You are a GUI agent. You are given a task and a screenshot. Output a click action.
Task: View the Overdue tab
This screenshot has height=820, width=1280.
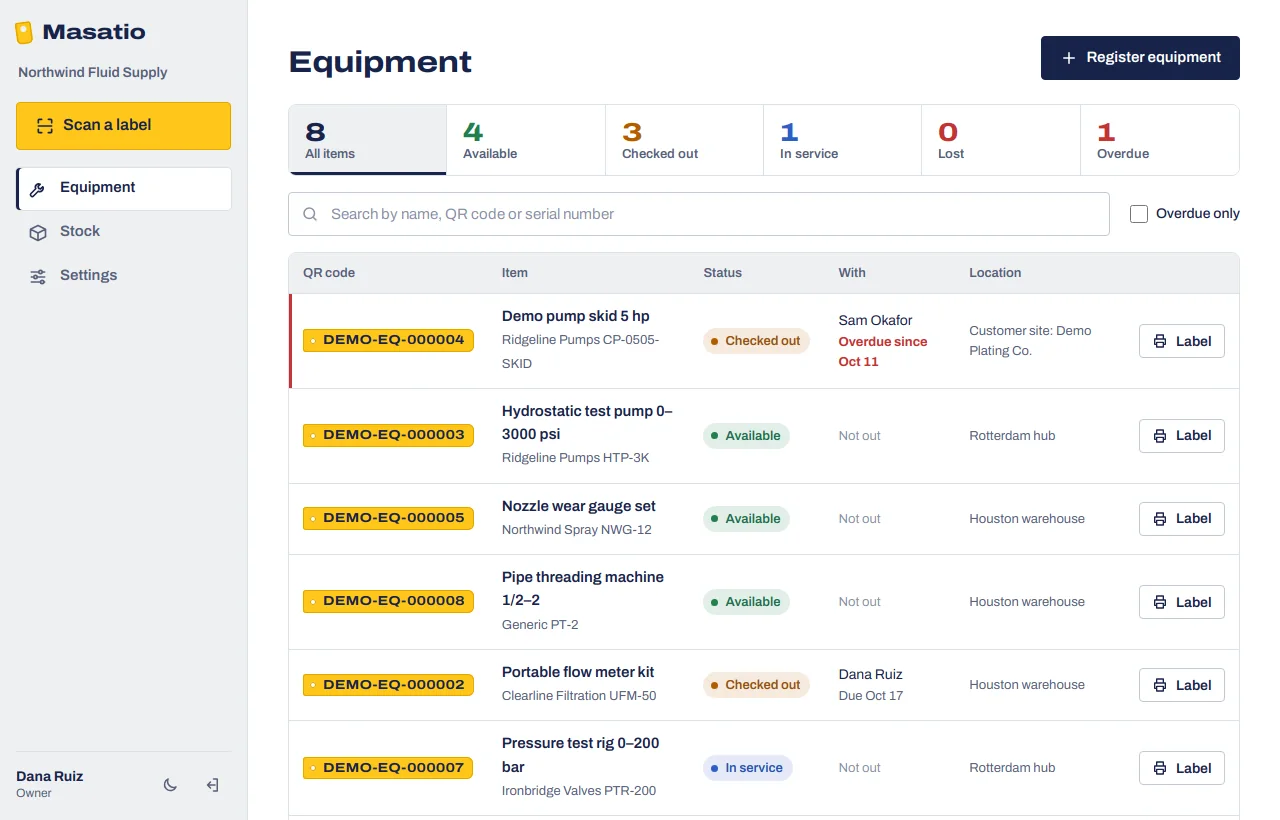[x=1160, y=140]
